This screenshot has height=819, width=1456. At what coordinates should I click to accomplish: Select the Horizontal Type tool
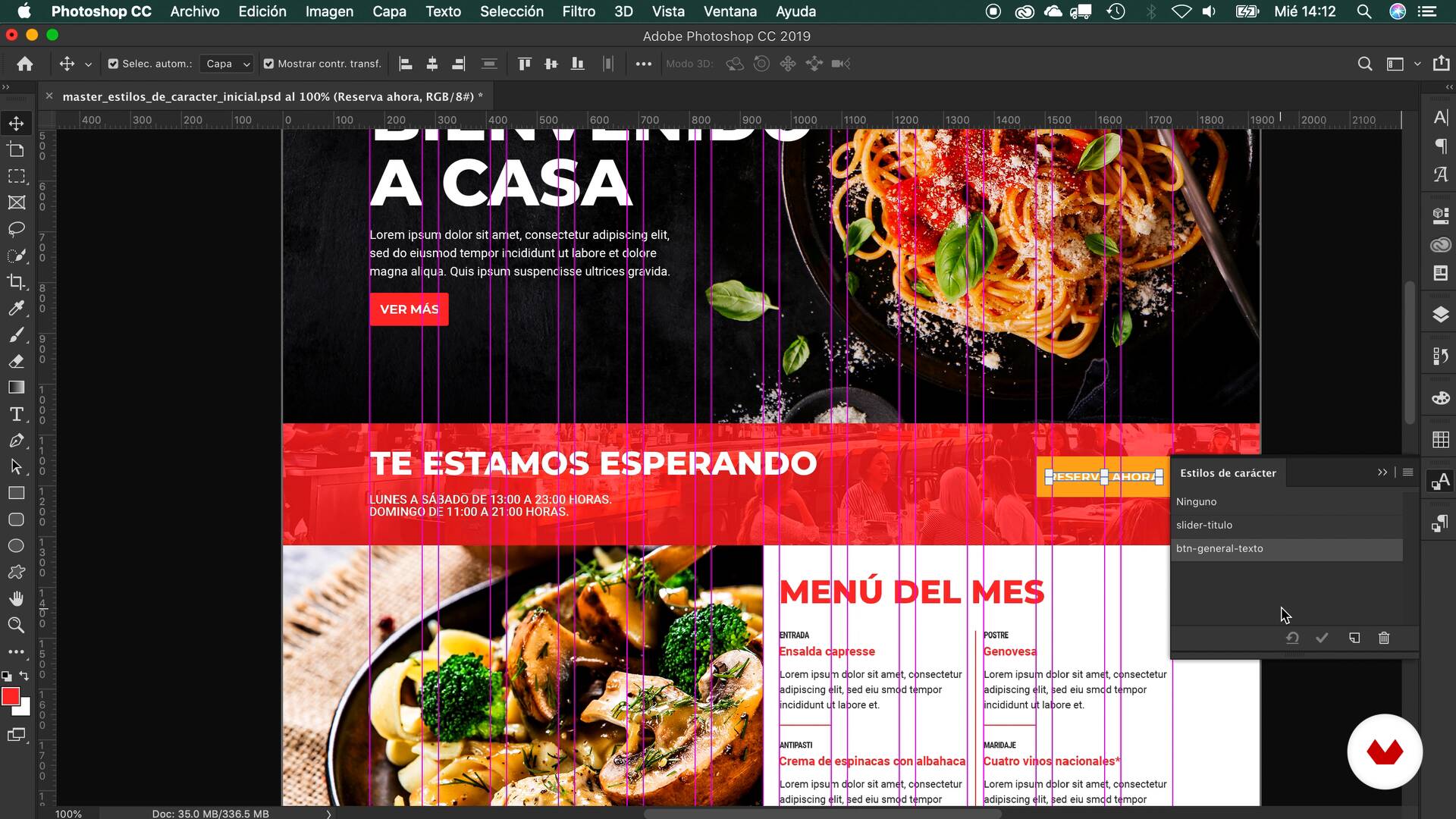click(x=16, y=414)
